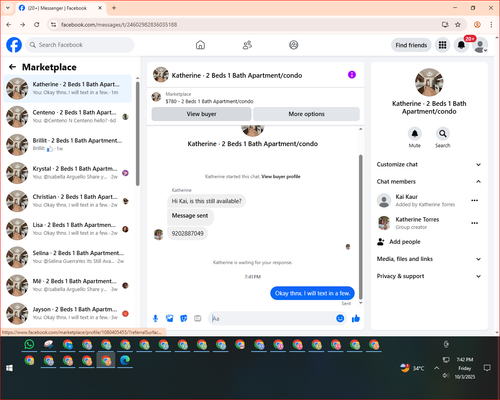Viewport: 500px width, 400px height.
Task: Choose a GIF icon in composer
Action: coord(198,318)
